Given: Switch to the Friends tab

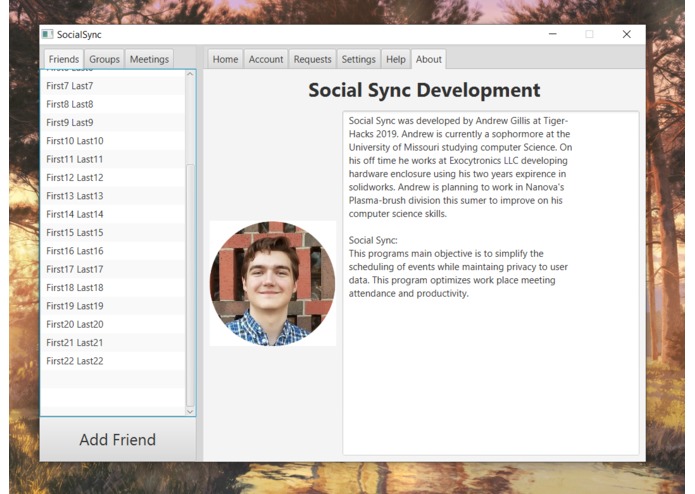Looking at the screenshot, I should [64, 59].
